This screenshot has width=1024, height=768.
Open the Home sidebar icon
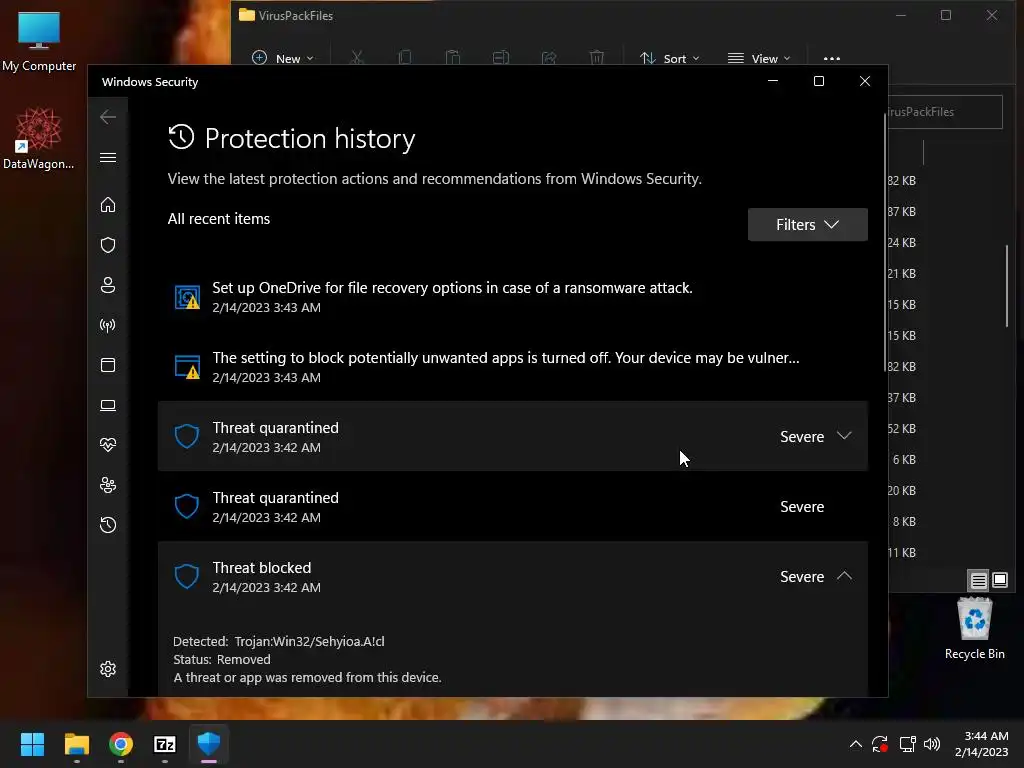[108, 205]
